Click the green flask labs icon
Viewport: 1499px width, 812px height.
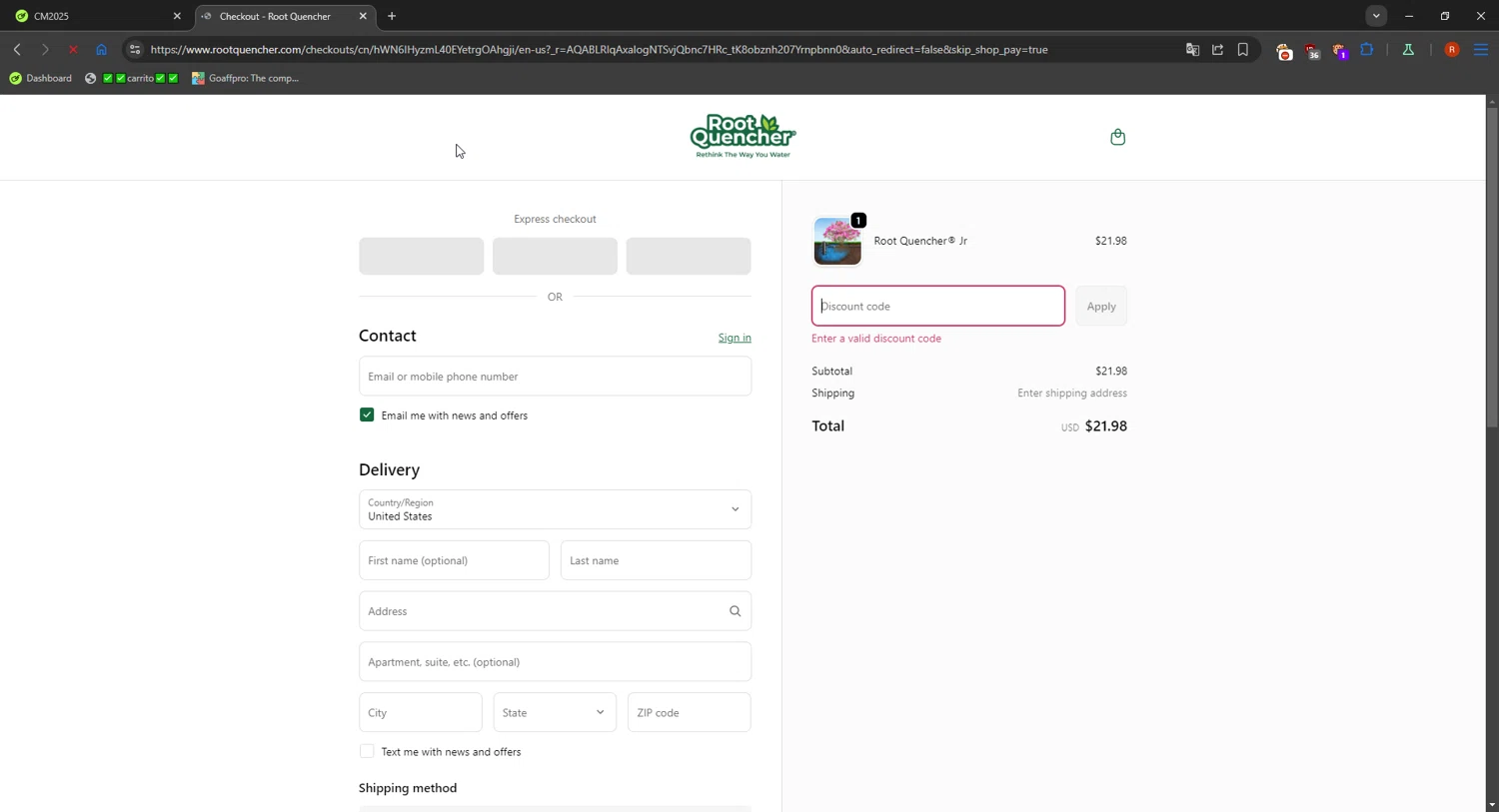coord(1408,49)
